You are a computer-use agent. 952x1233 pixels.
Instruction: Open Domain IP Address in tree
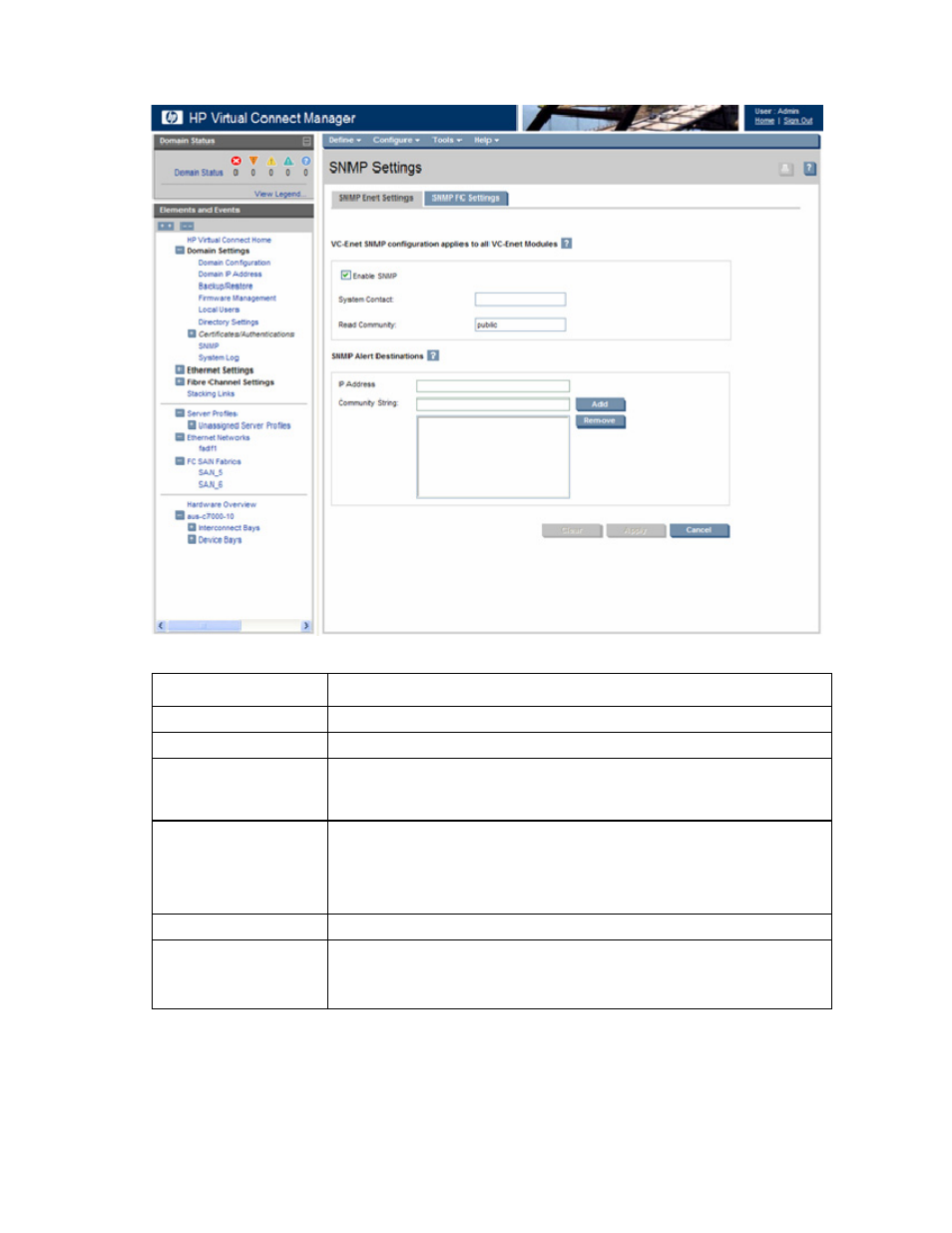click(x=231, y=274)
